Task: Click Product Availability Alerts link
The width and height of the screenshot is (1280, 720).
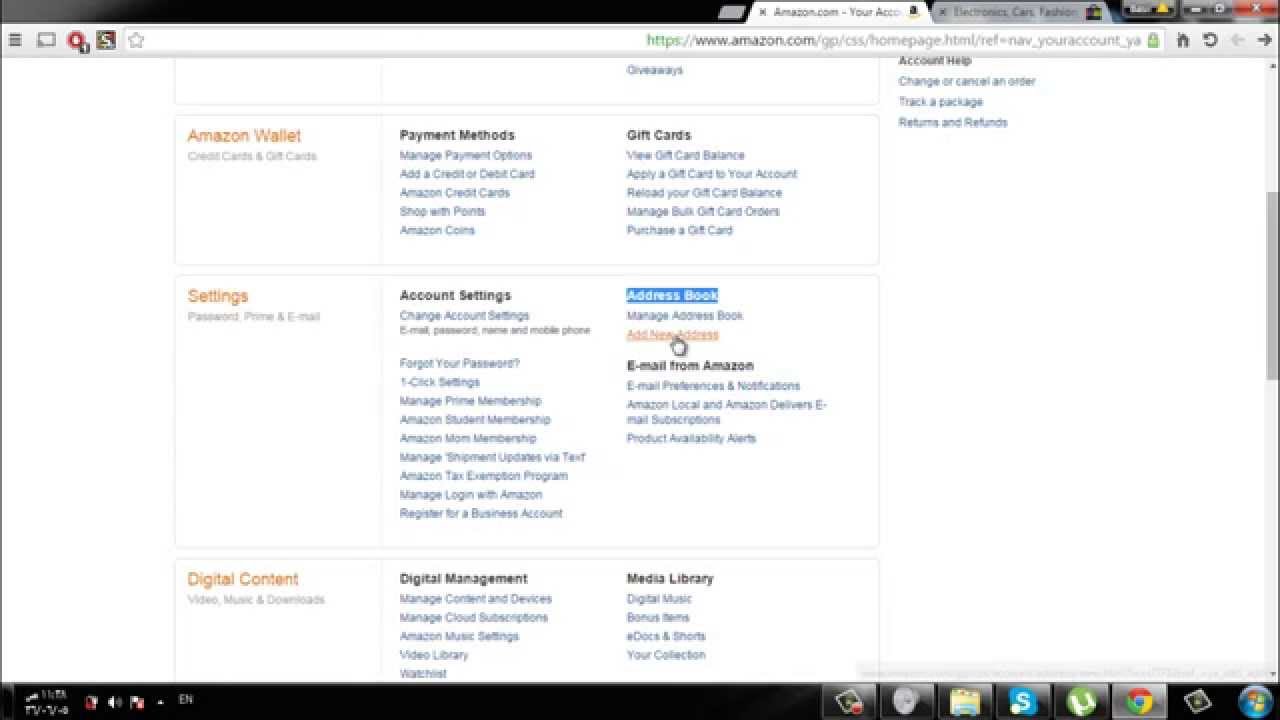Action: coord(691,439)
